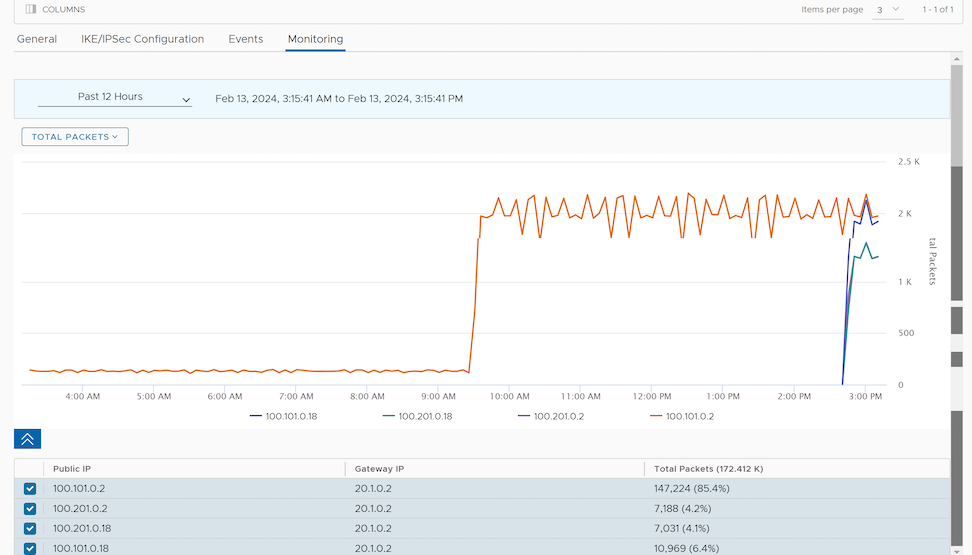
Task: Sort by the Public IP column header
Action: (x=72, y=469)
